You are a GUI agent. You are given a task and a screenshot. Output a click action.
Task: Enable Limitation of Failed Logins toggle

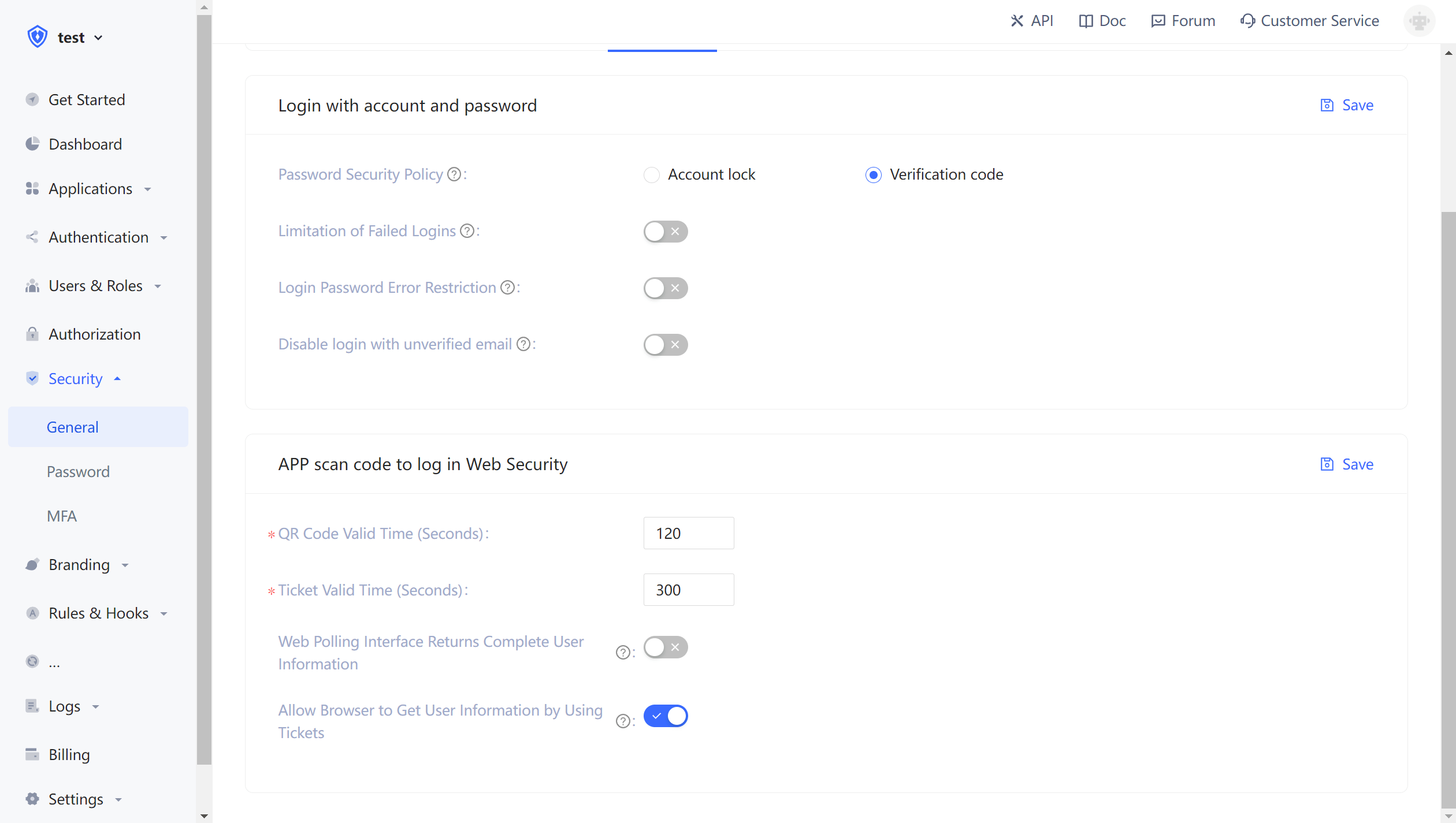665,232
